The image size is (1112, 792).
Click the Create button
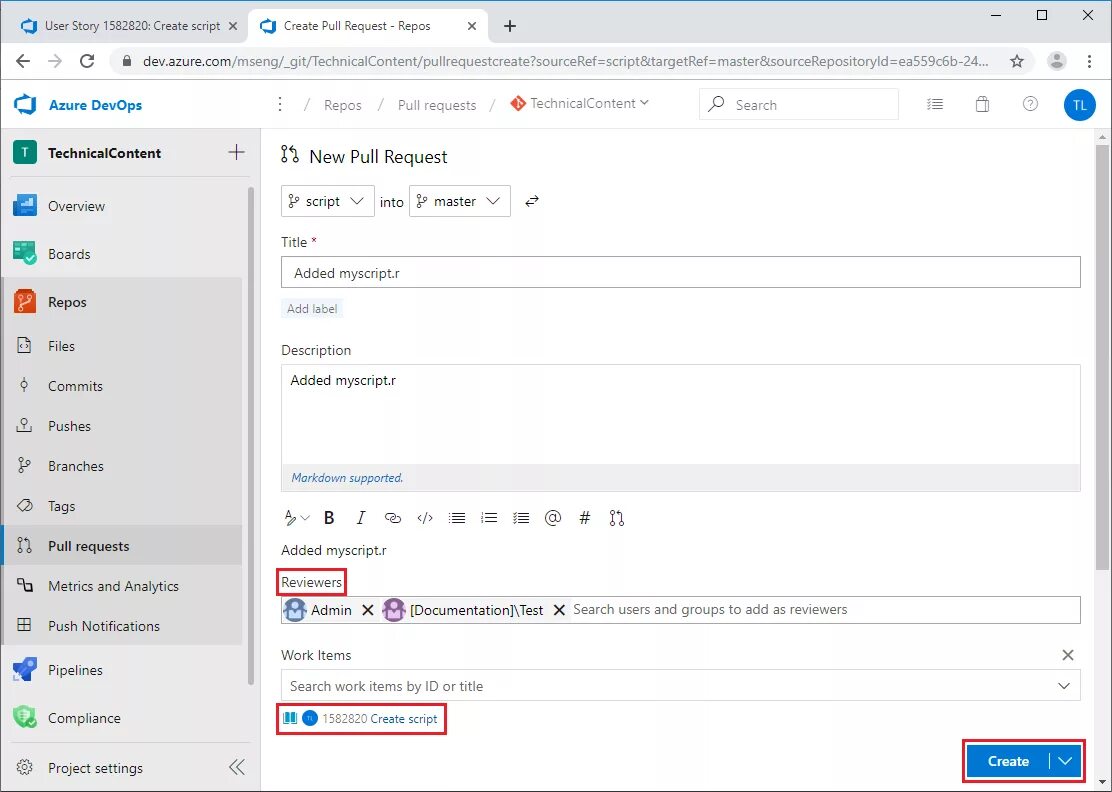click(x=1008, y=761)
